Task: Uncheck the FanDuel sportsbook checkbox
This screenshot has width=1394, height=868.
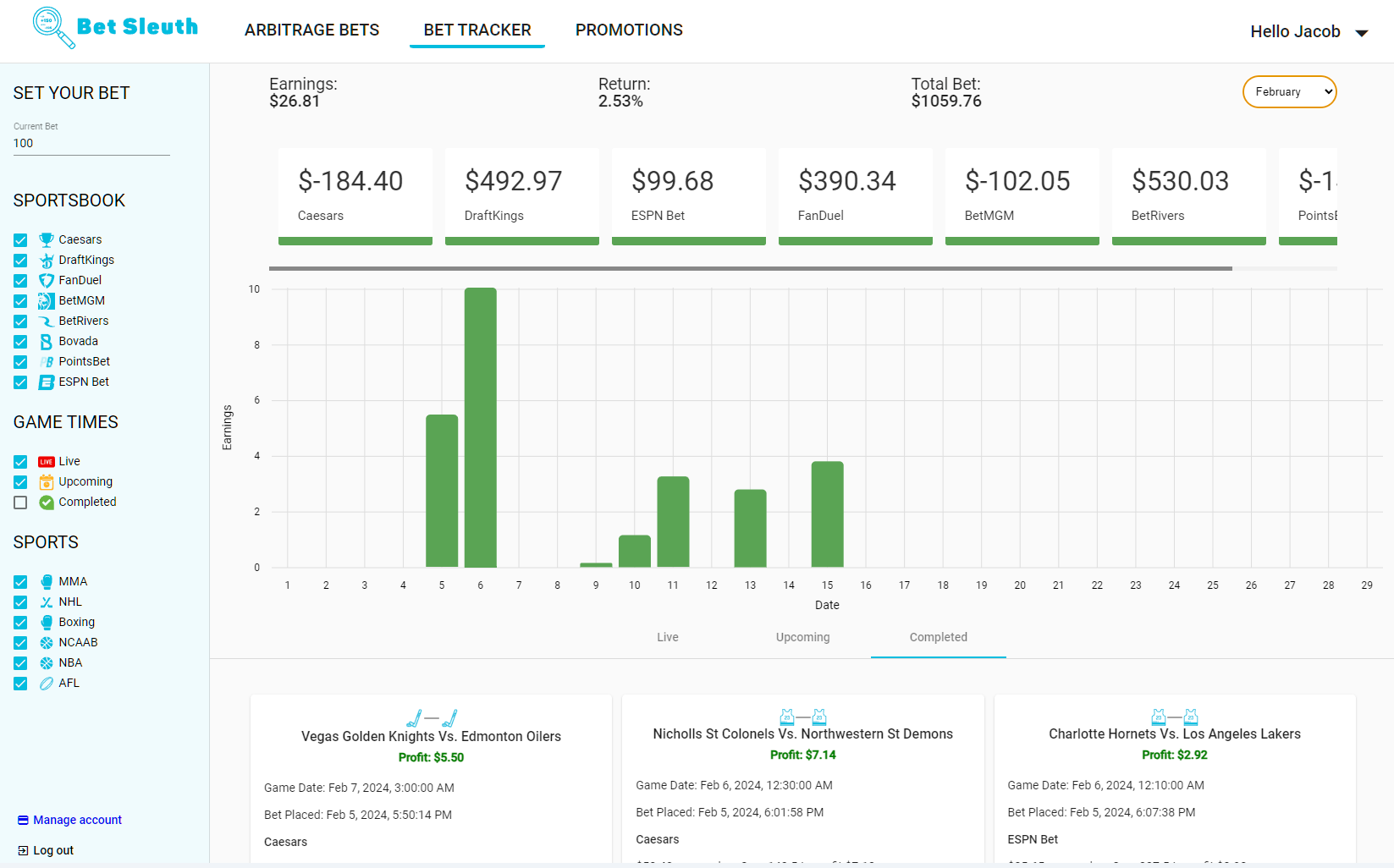Action: tap(20, 281)
